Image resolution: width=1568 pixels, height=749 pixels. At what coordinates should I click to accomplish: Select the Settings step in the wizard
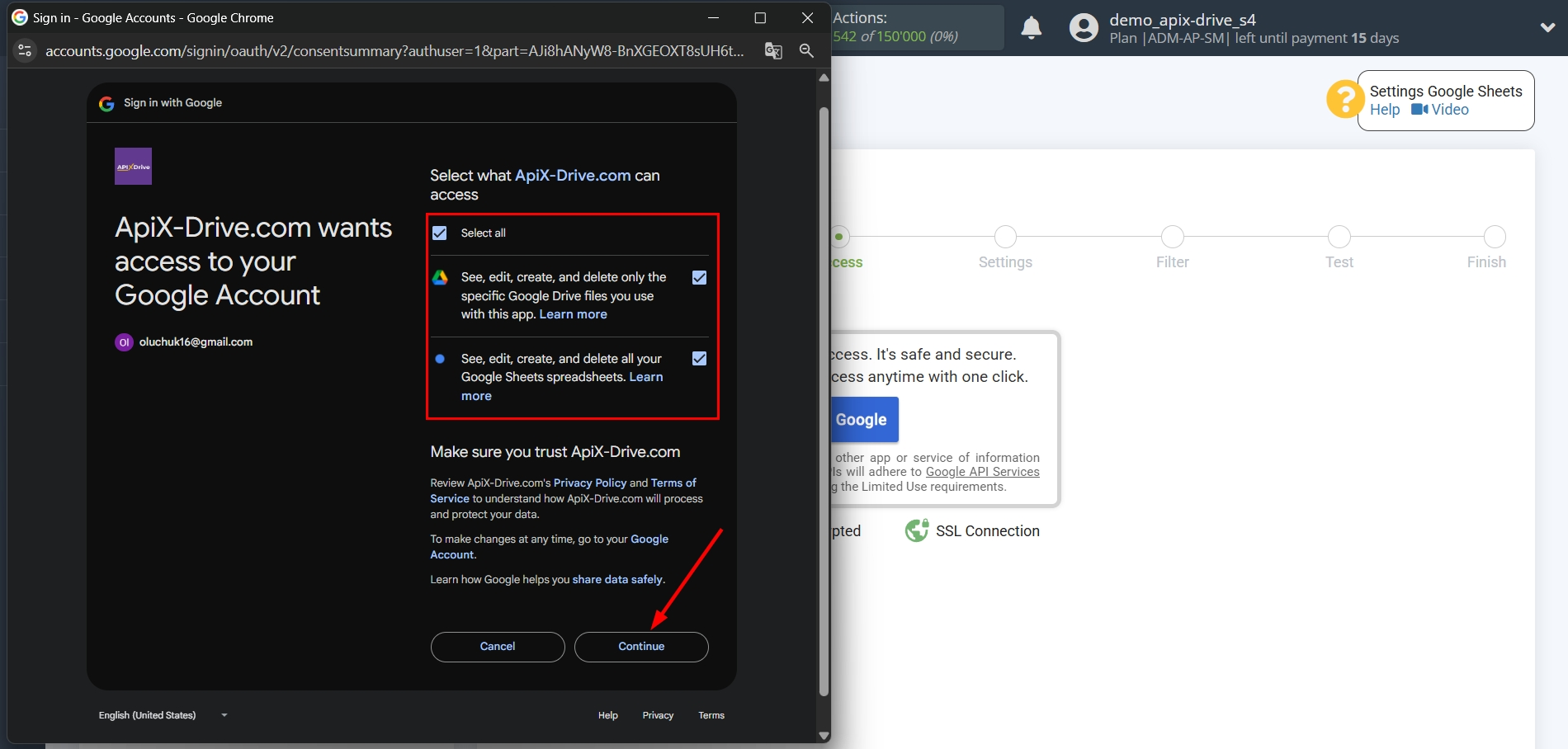click(x=1004, y=237)
